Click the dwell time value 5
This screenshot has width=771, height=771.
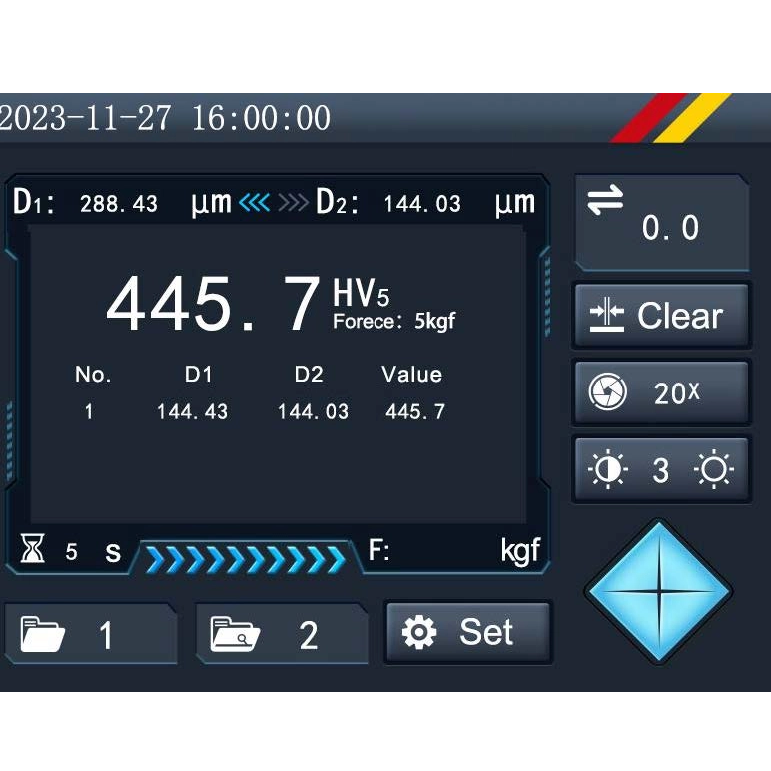pos(71,551)
